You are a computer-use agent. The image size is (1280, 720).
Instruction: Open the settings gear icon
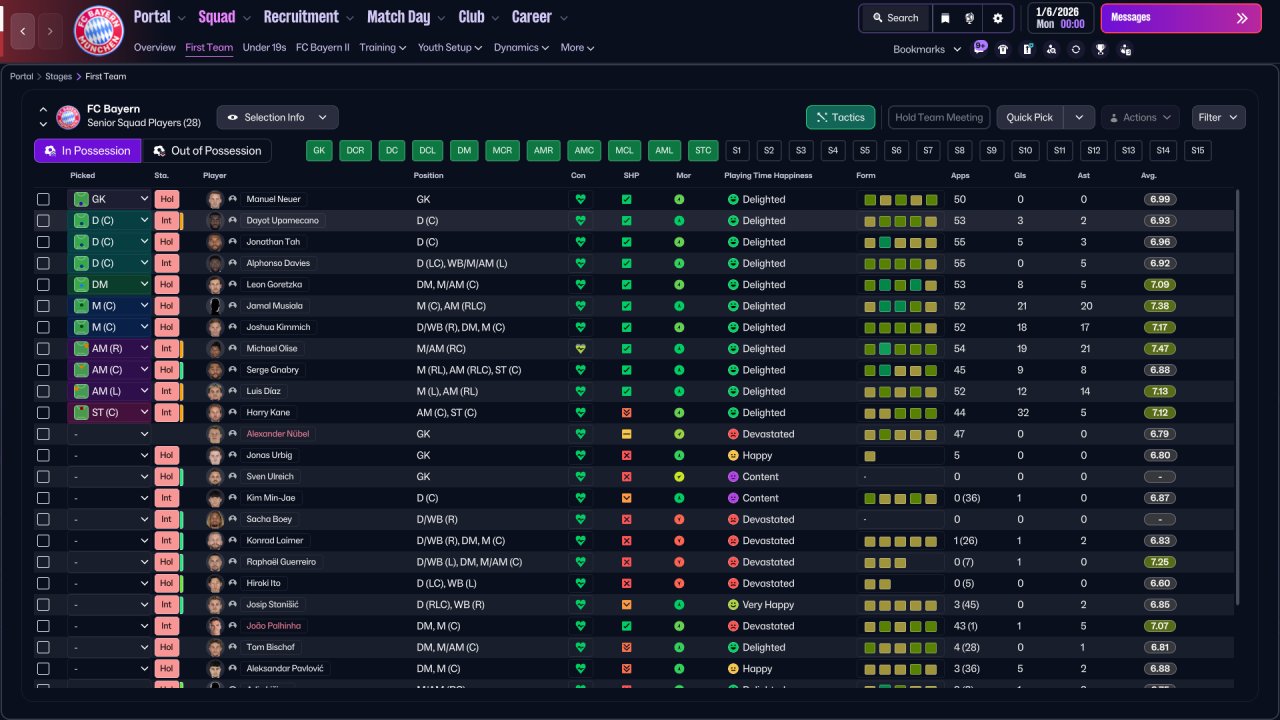click(x=997, y=18)
